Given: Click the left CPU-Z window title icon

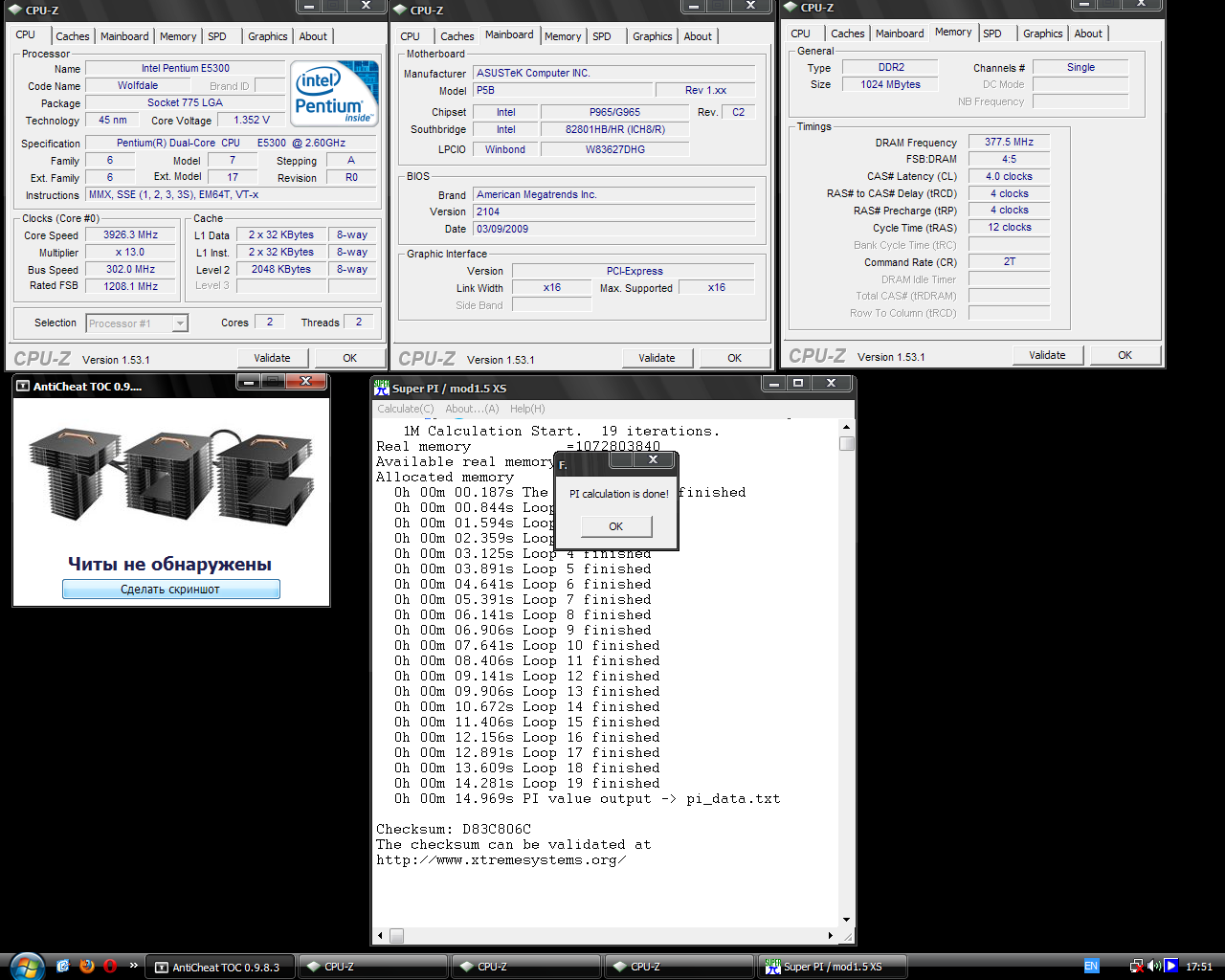Looking at the screenshot, I should [x=16, y=11].
